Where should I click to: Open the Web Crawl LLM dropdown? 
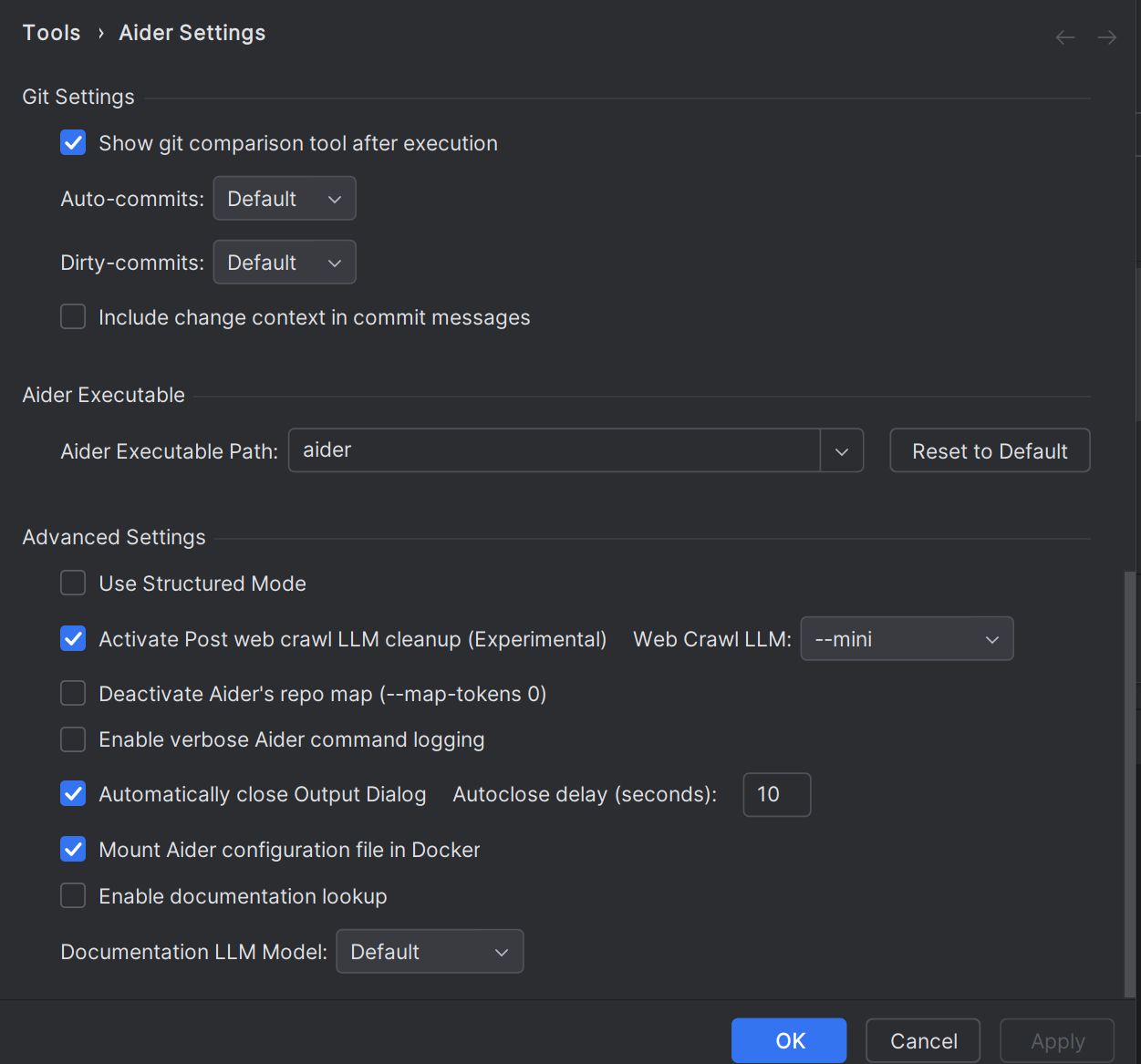(x=907, y=639)
